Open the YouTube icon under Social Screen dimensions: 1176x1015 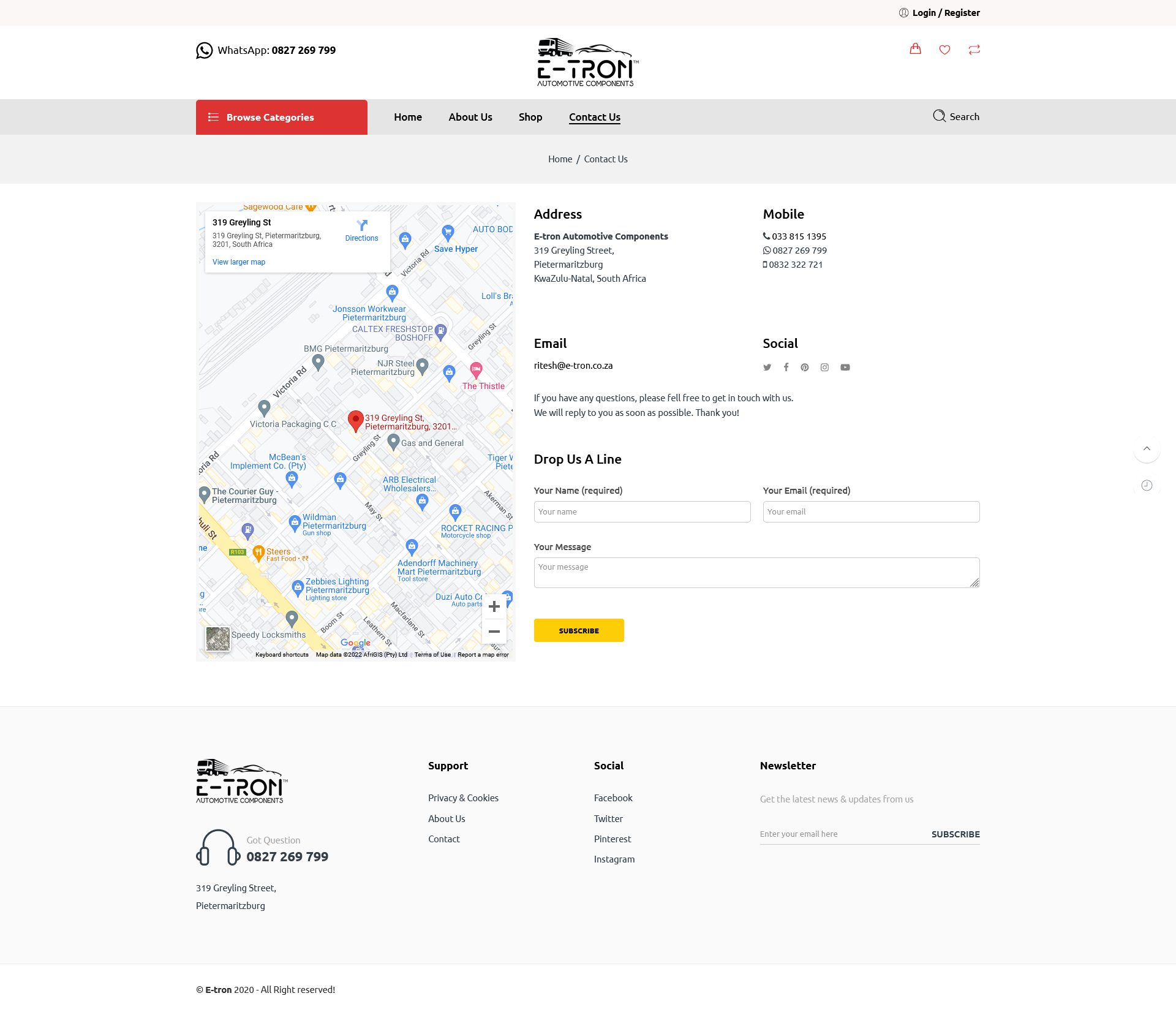[x=845, y=368]
